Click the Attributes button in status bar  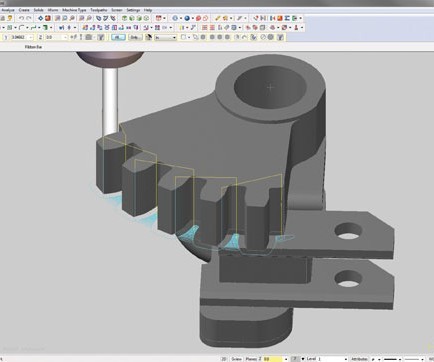[359, 359]
